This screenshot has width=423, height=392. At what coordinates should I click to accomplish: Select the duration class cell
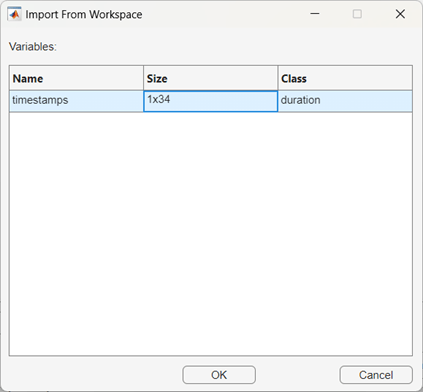click(x=345, y=101)
